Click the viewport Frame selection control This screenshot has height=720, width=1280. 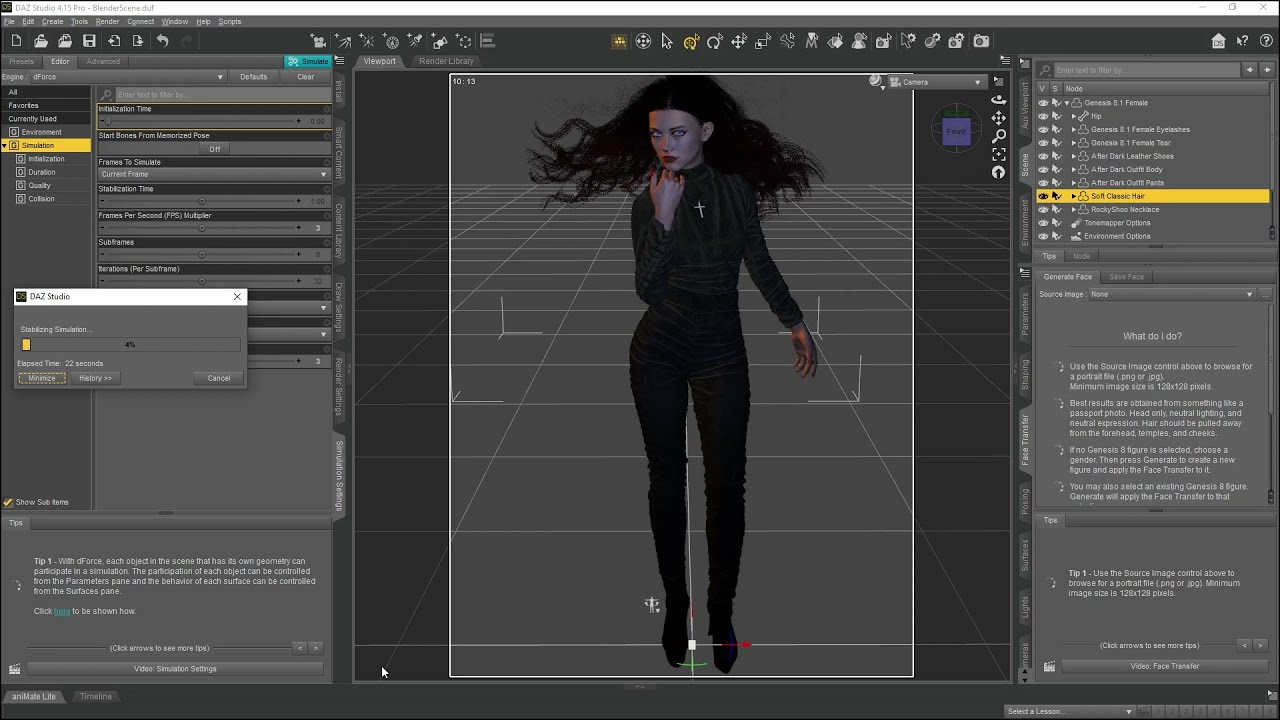click(998, 154)
